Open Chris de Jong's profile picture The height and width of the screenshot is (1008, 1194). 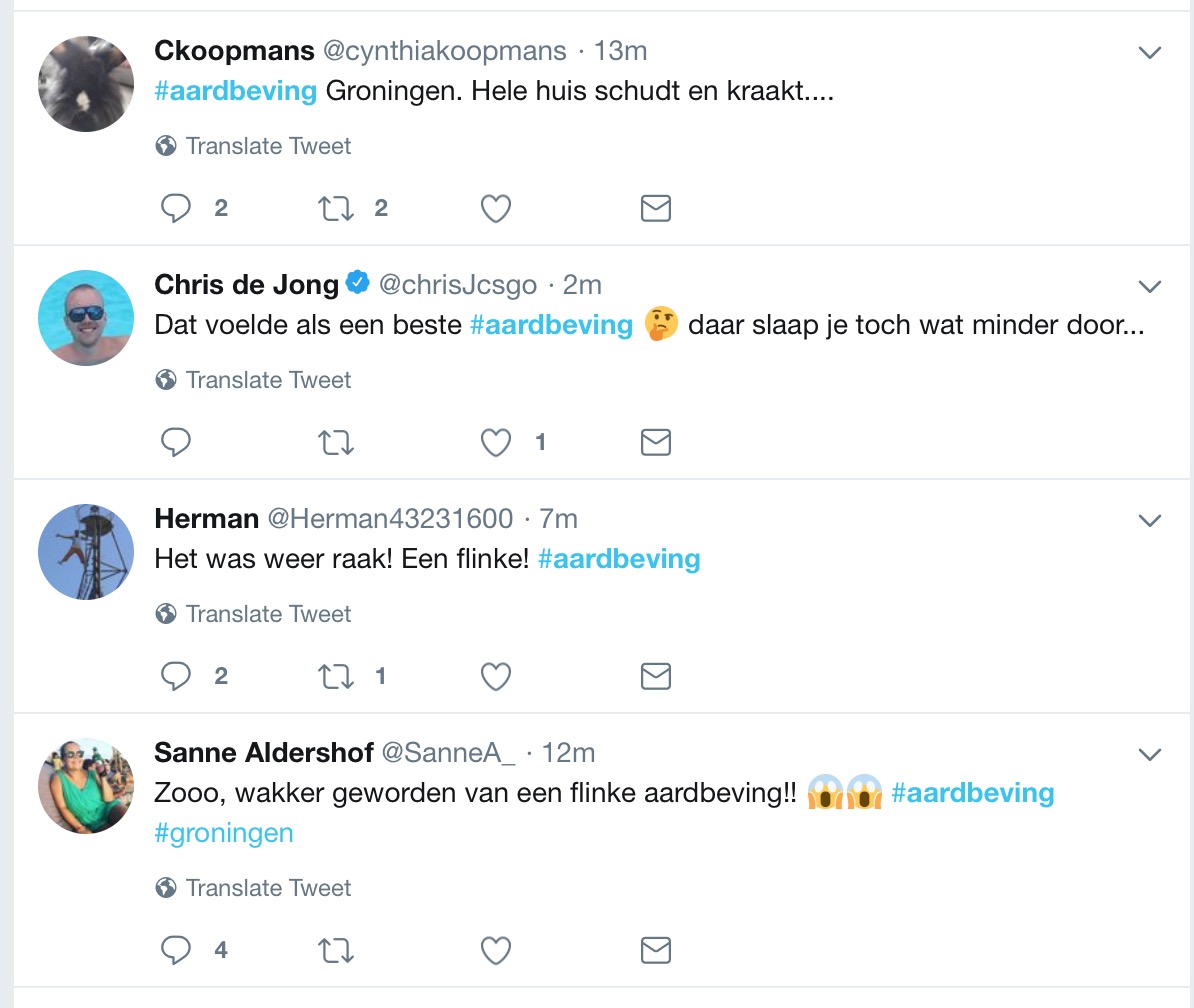tap(86, 318)
